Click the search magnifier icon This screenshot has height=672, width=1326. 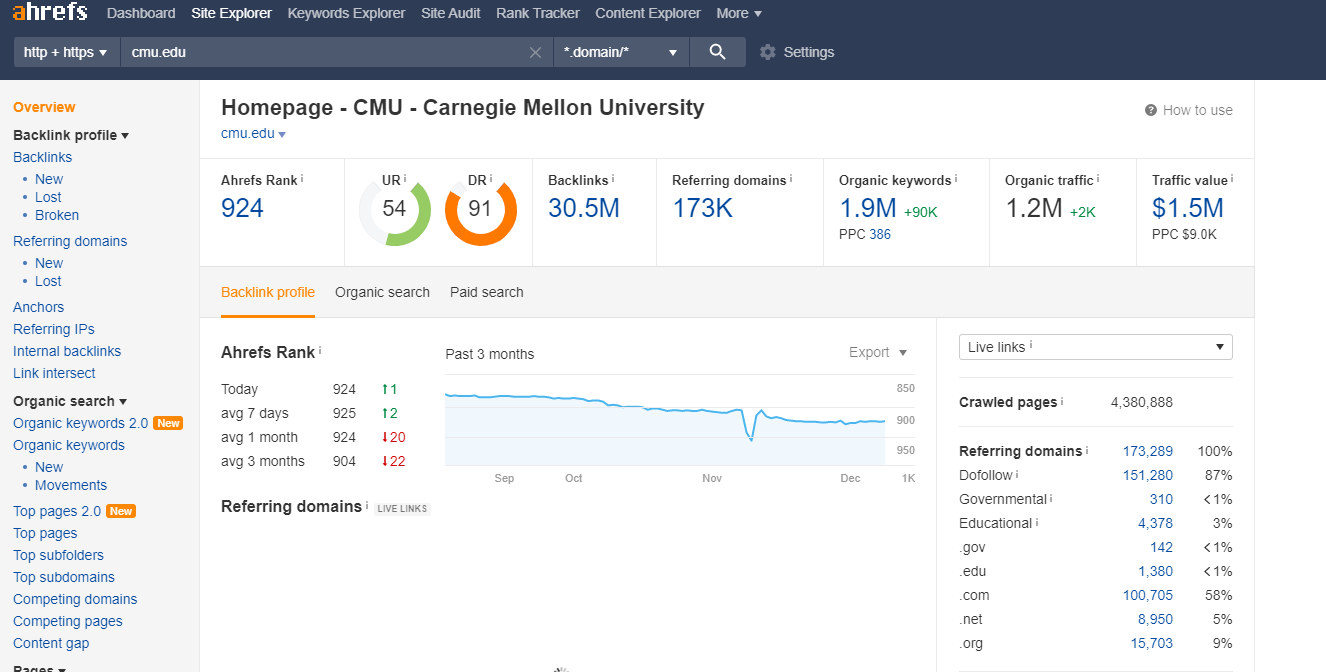tap(717, 51)
